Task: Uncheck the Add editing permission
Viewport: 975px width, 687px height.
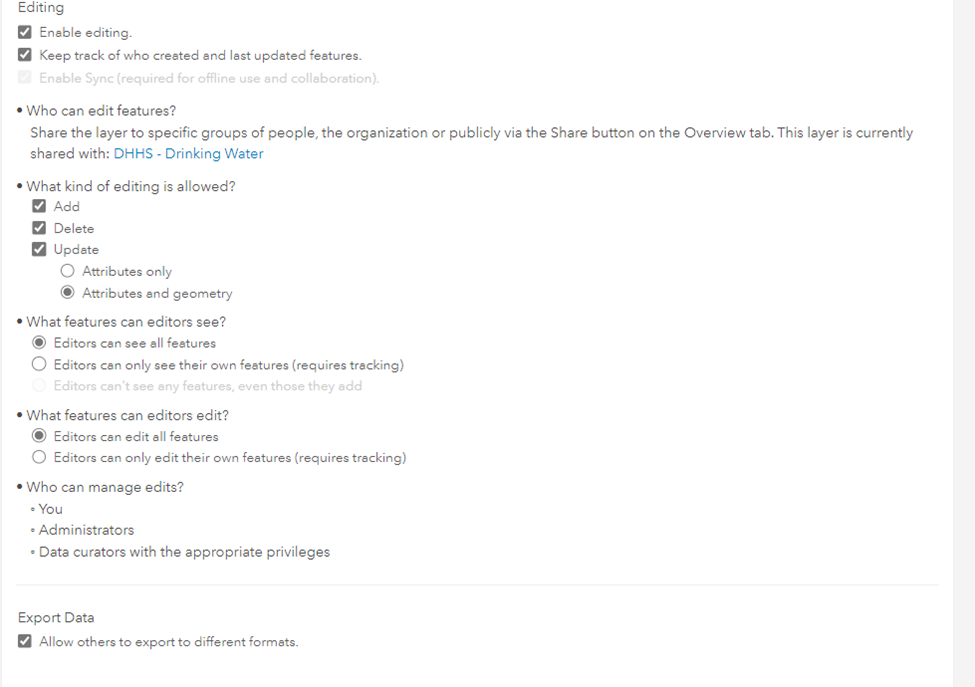Action: [x=39, y=206]
